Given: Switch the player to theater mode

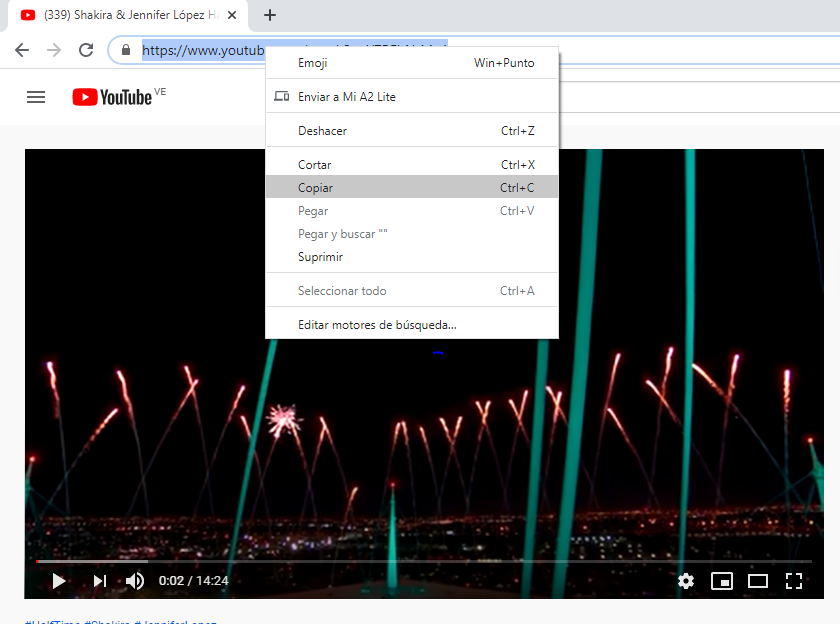Looking at the screenshot, I should point(757,581).
